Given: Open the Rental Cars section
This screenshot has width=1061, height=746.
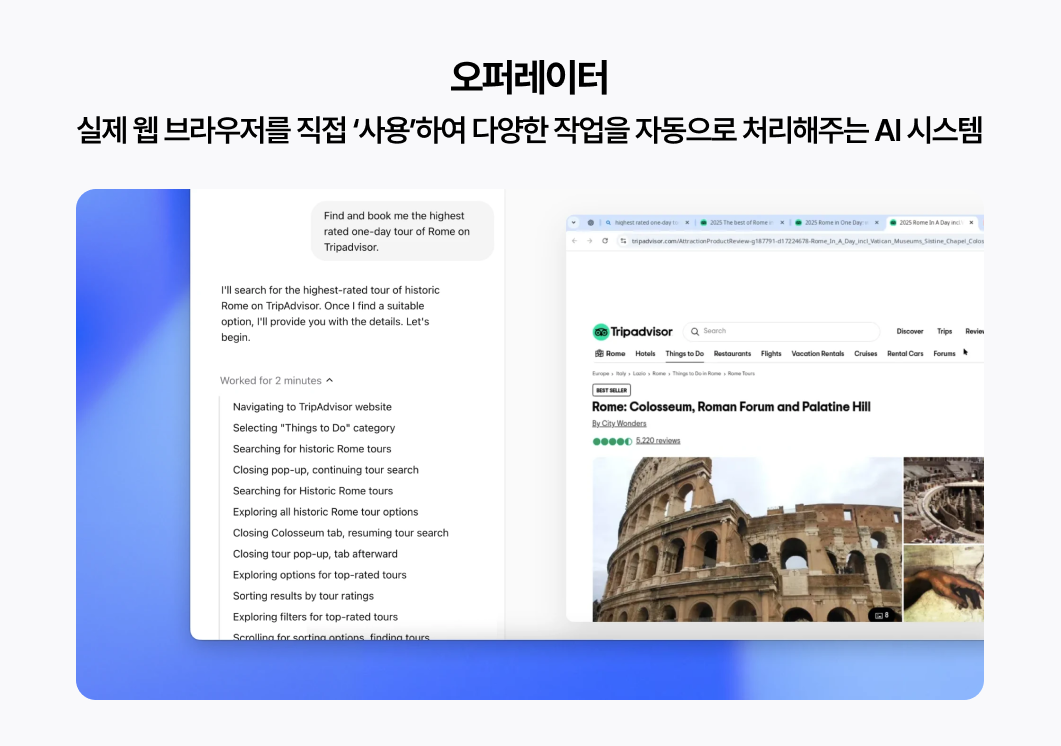Looking at the screenshot, I should pyautogui.click(x=905, y=353).
